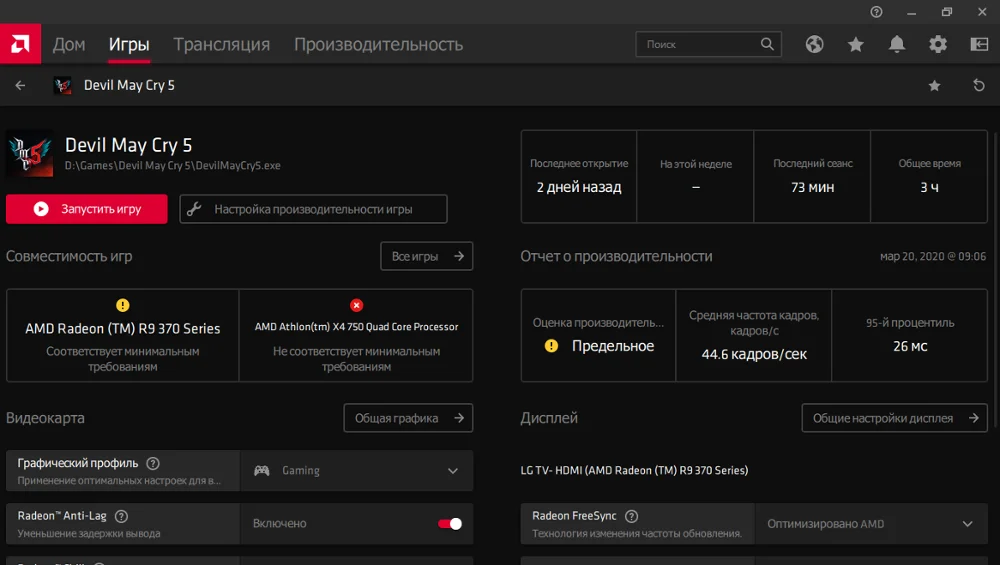
Task: Click the game path D:\Games text
Action: pyautogui.click(x=172, y=166)
